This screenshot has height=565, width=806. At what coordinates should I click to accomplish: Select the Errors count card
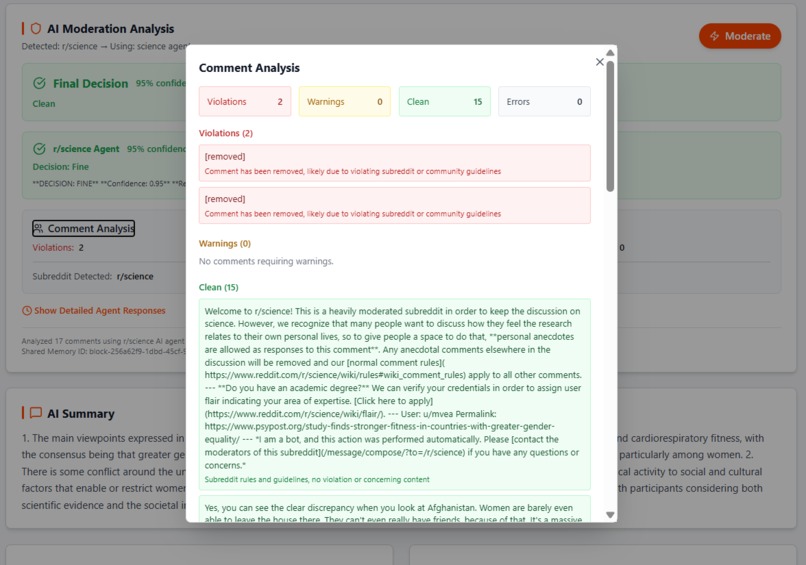[x=544, y=101]
